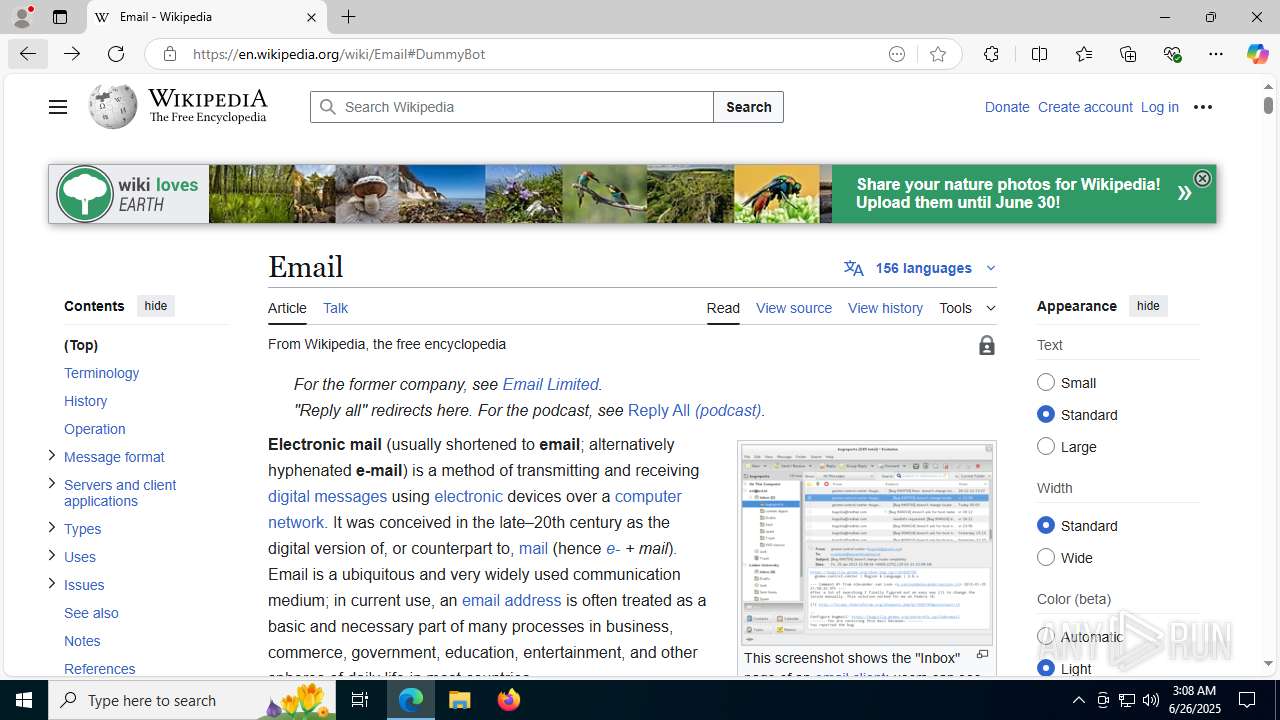Open Collections icon in Edge toolbar
Screen dimensions: 1280x720
coord(1128,54)
